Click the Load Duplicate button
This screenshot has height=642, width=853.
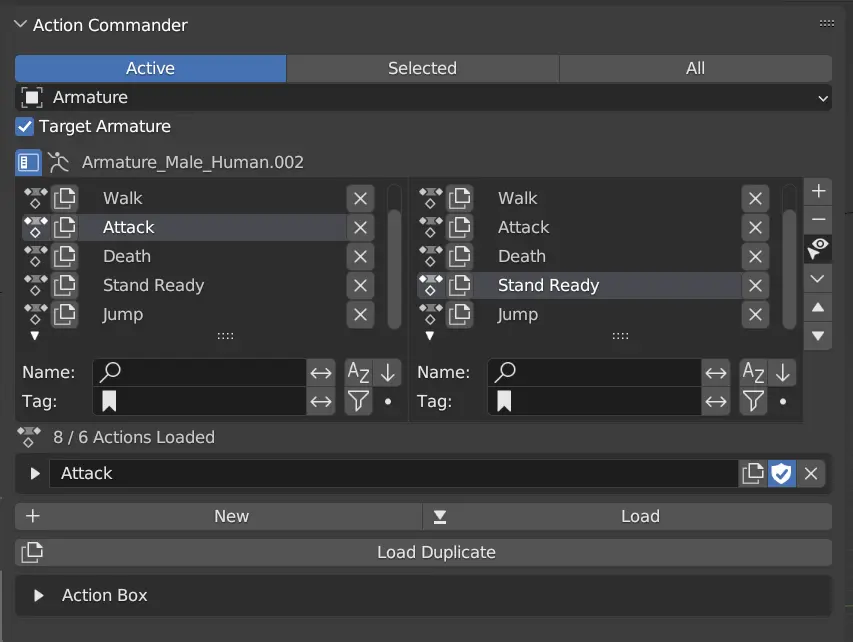click(423, 552)
